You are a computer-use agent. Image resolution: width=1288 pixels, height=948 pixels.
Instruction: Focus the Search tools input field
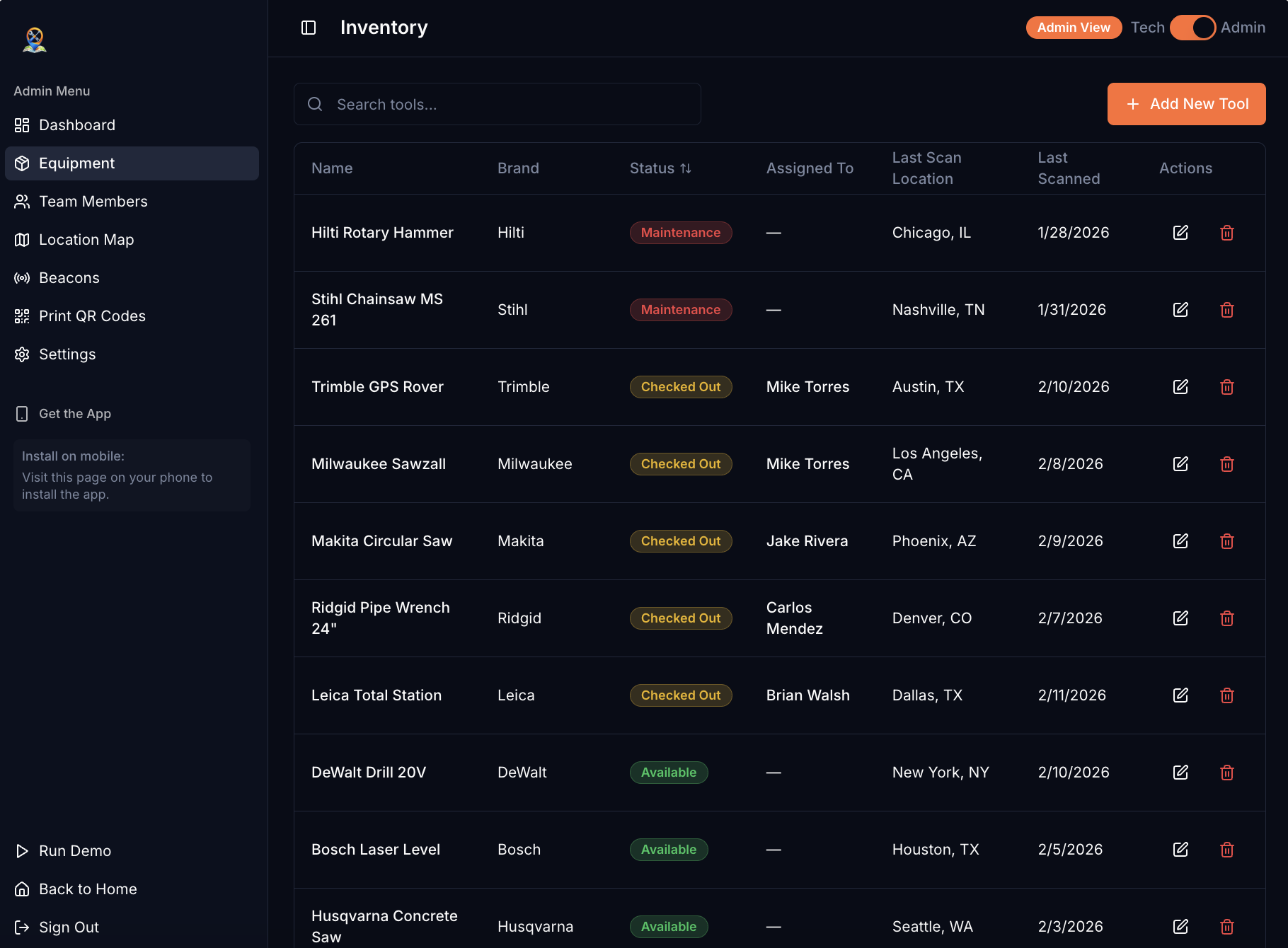tap(498, 104)
